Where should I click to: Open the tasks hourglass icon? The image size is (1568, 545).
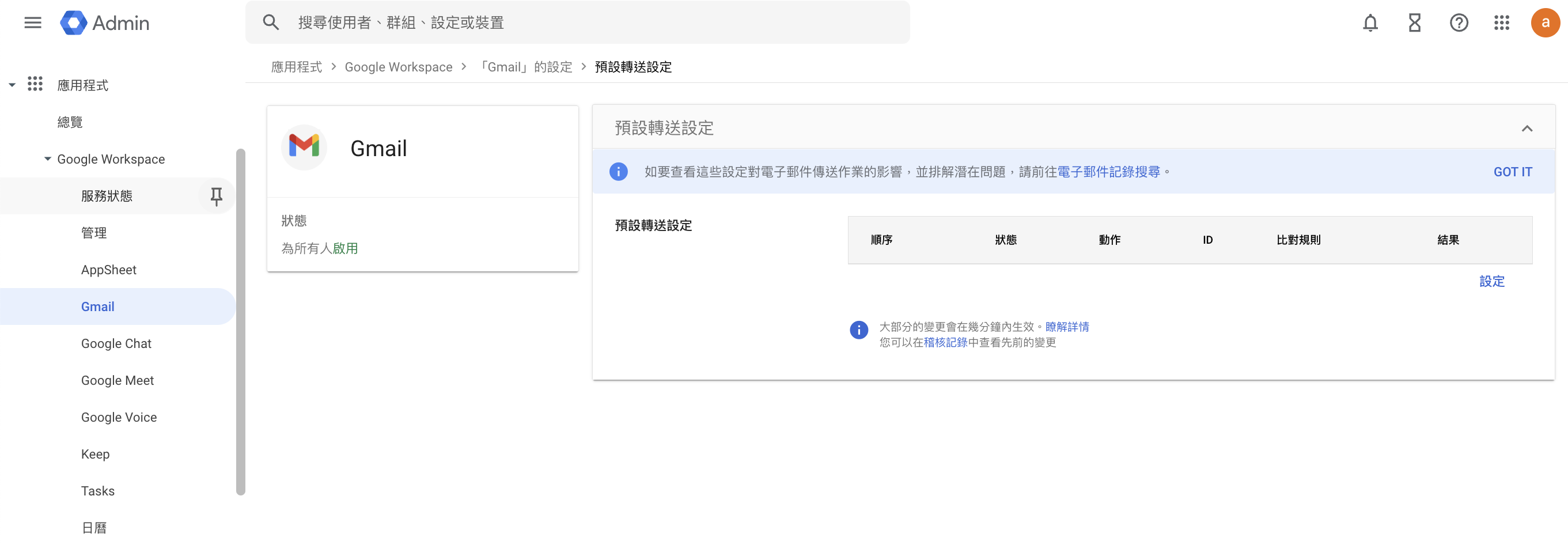tap(1415, 22)
